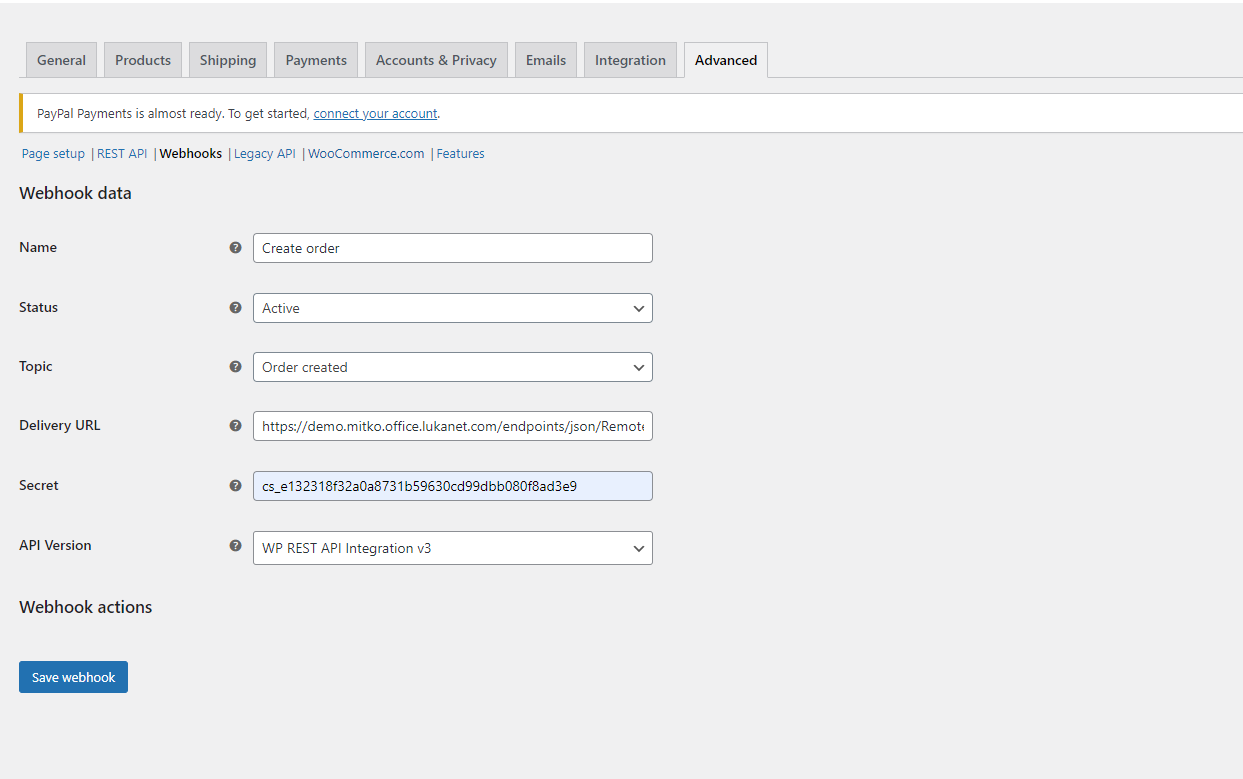1243x779 pixels.
Task: Open the Page setup sub-section link
Action: tap(53, 154)
